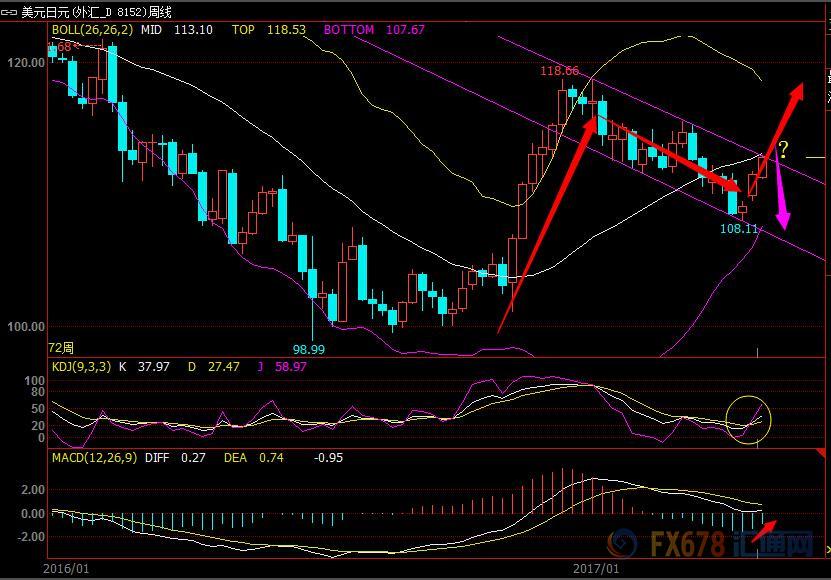The width and height of the screenshot is (831, 580).
Task: Open KDJ(9,3,3) indicator parameters label
Action: (81, 366)
